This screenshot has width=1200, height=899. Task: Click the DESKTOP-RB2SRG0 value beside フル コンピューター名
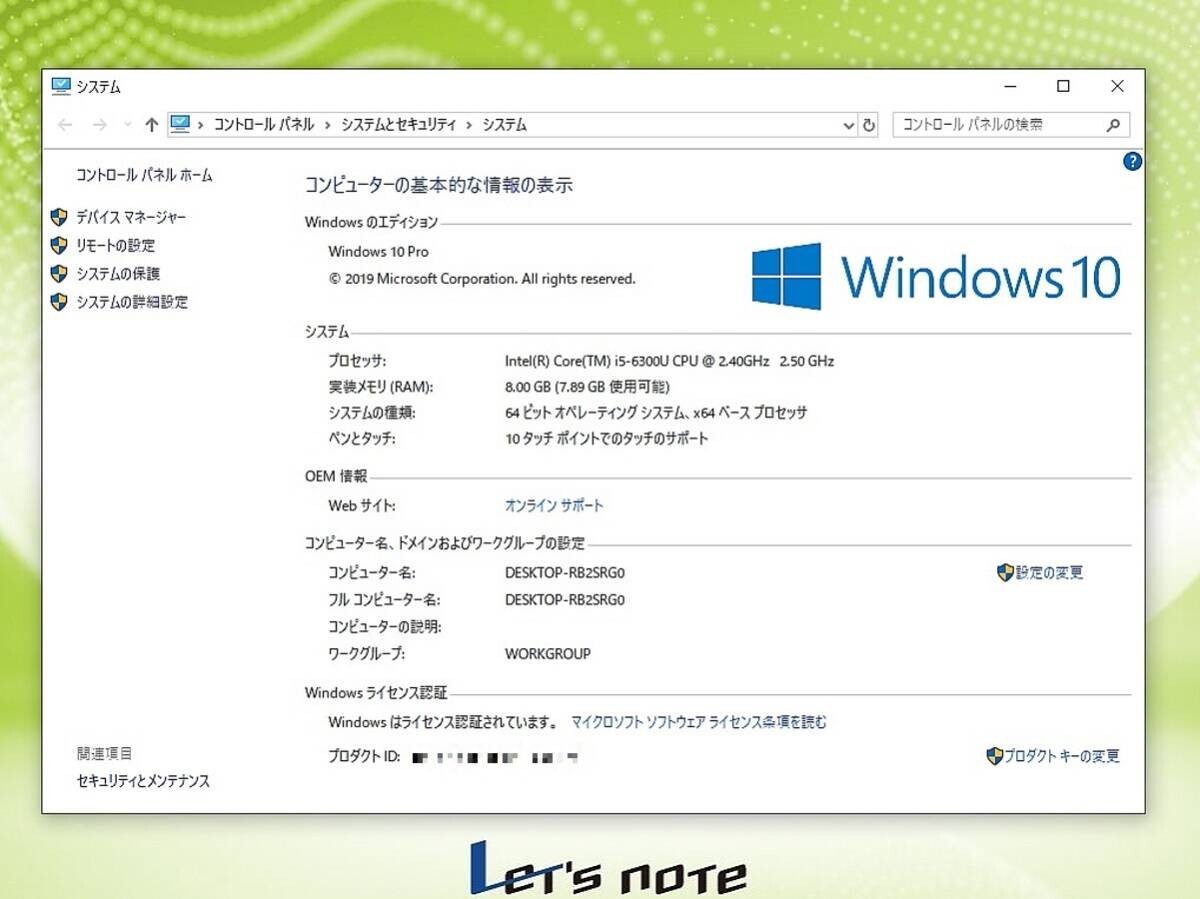point(565,600)
